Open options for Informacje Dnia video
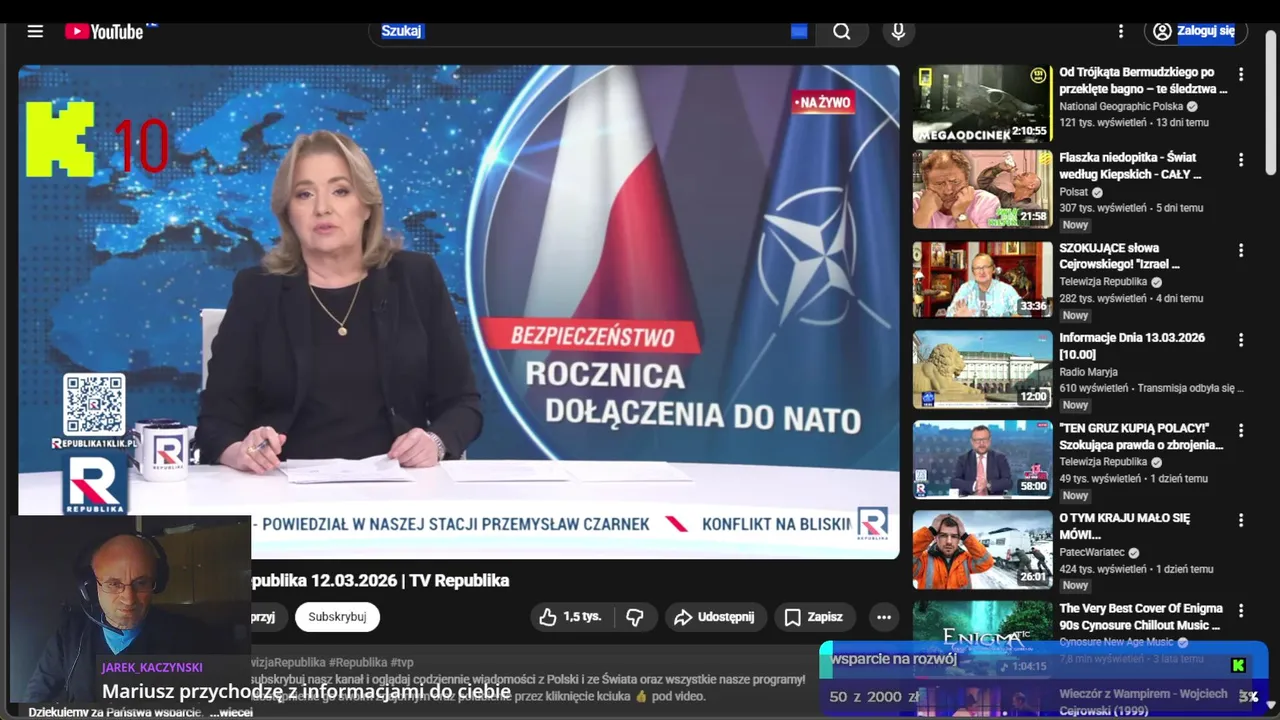The image size is (1280, 720). pos(1241,340)
